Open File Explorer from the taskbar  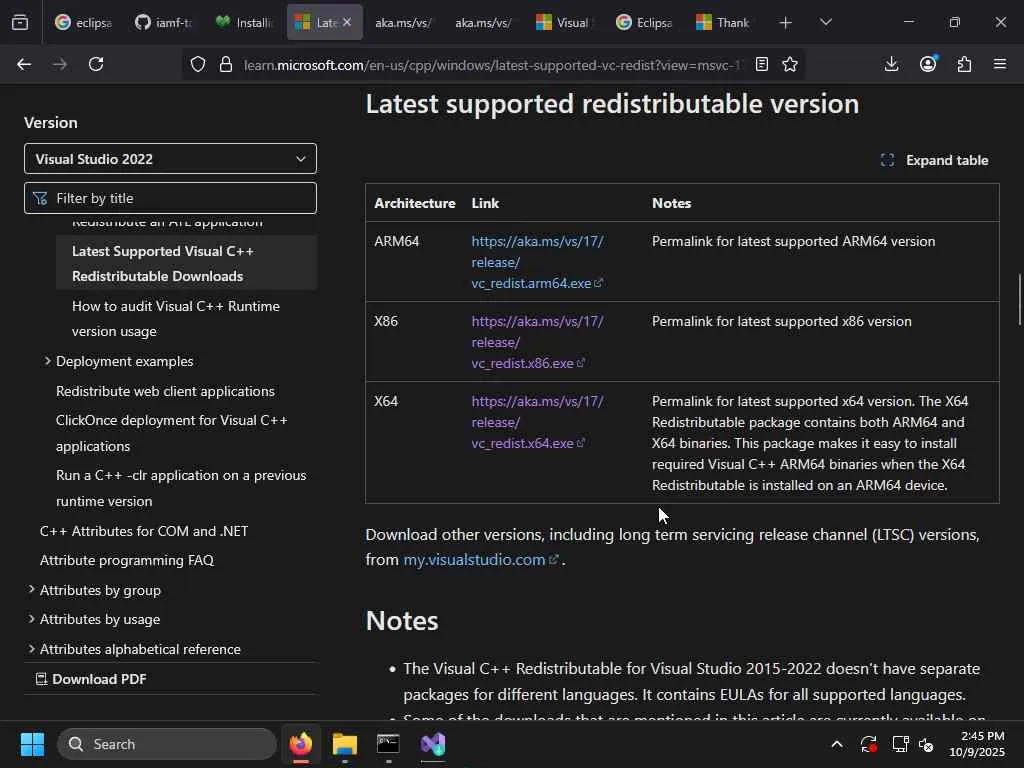pos(345,745)
